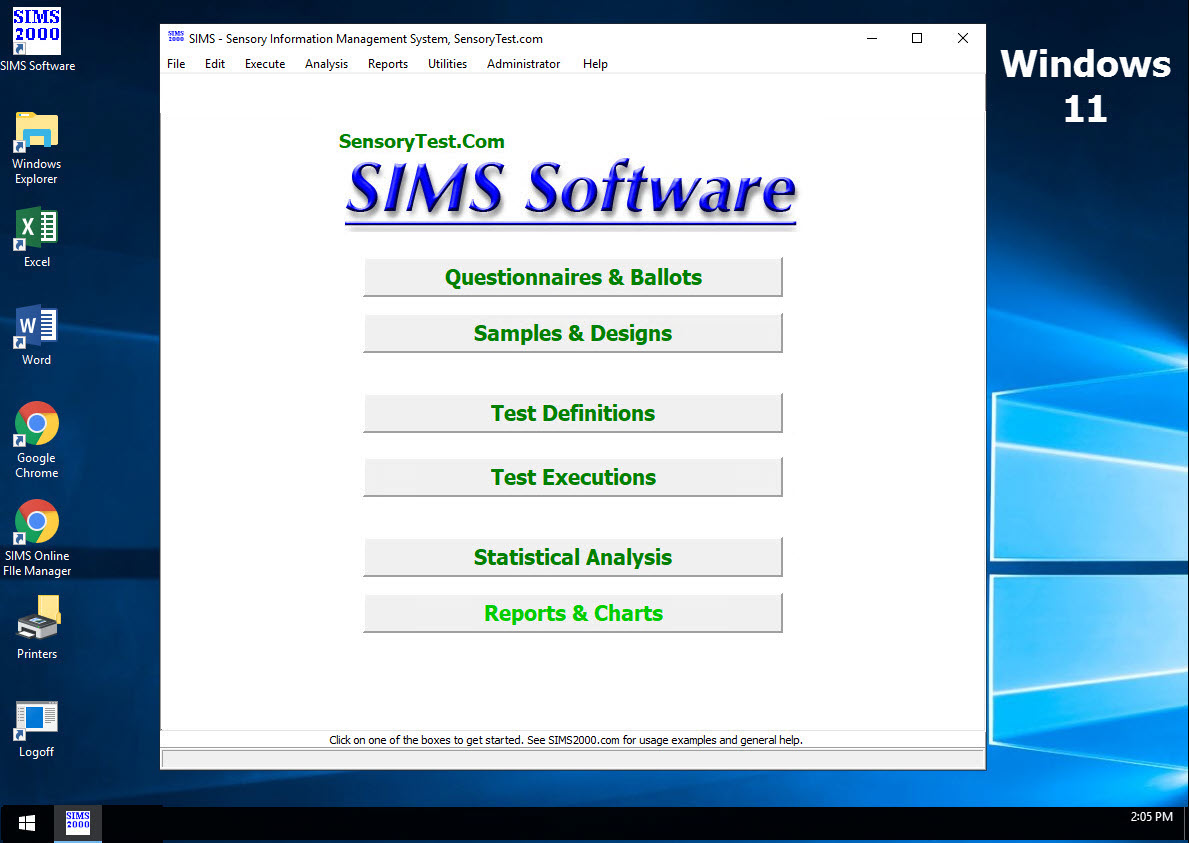
Task: Open the Administrator menu
Action: point(523,63)
